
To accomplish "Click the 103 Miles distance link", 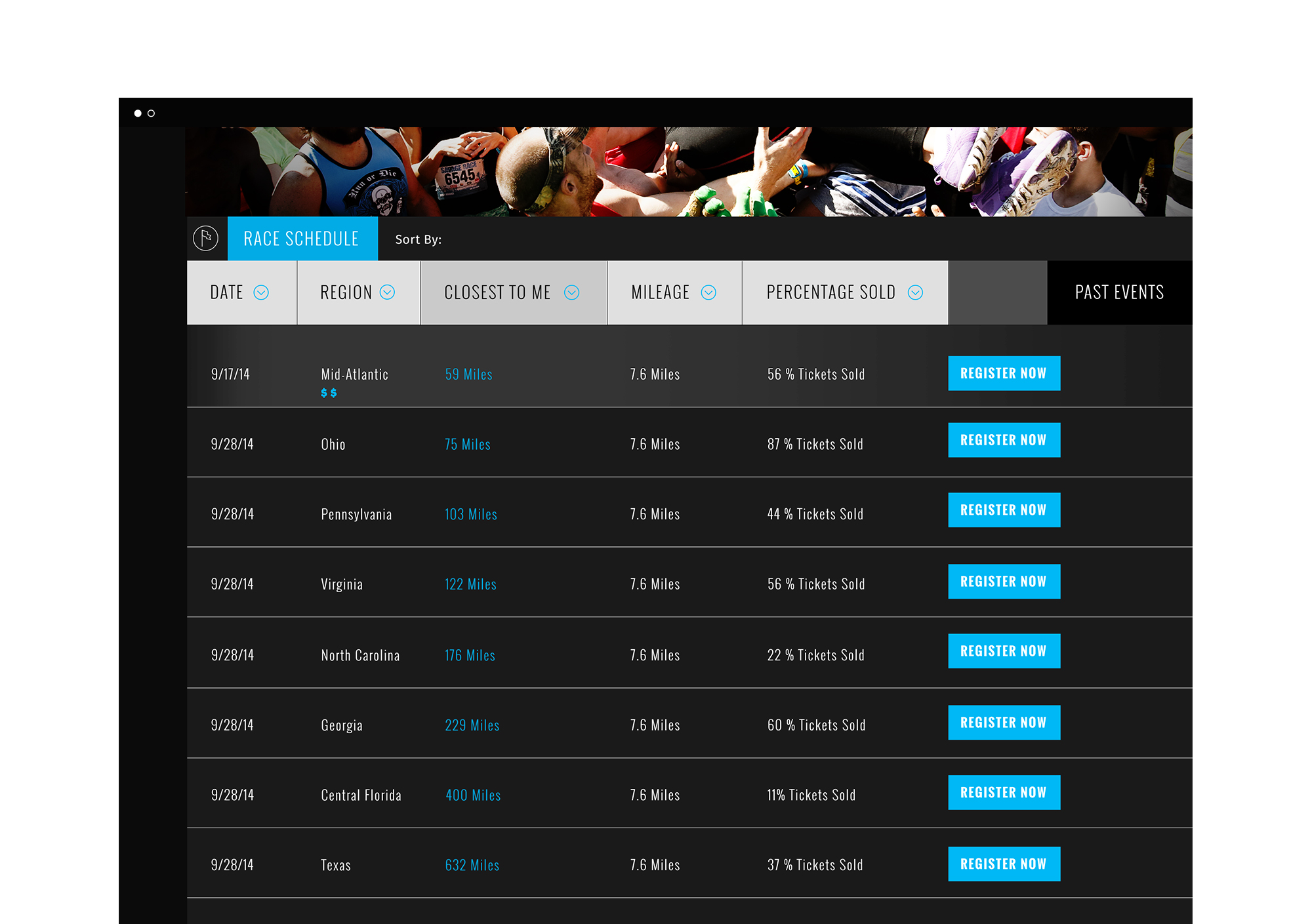I will click(471, 514).
